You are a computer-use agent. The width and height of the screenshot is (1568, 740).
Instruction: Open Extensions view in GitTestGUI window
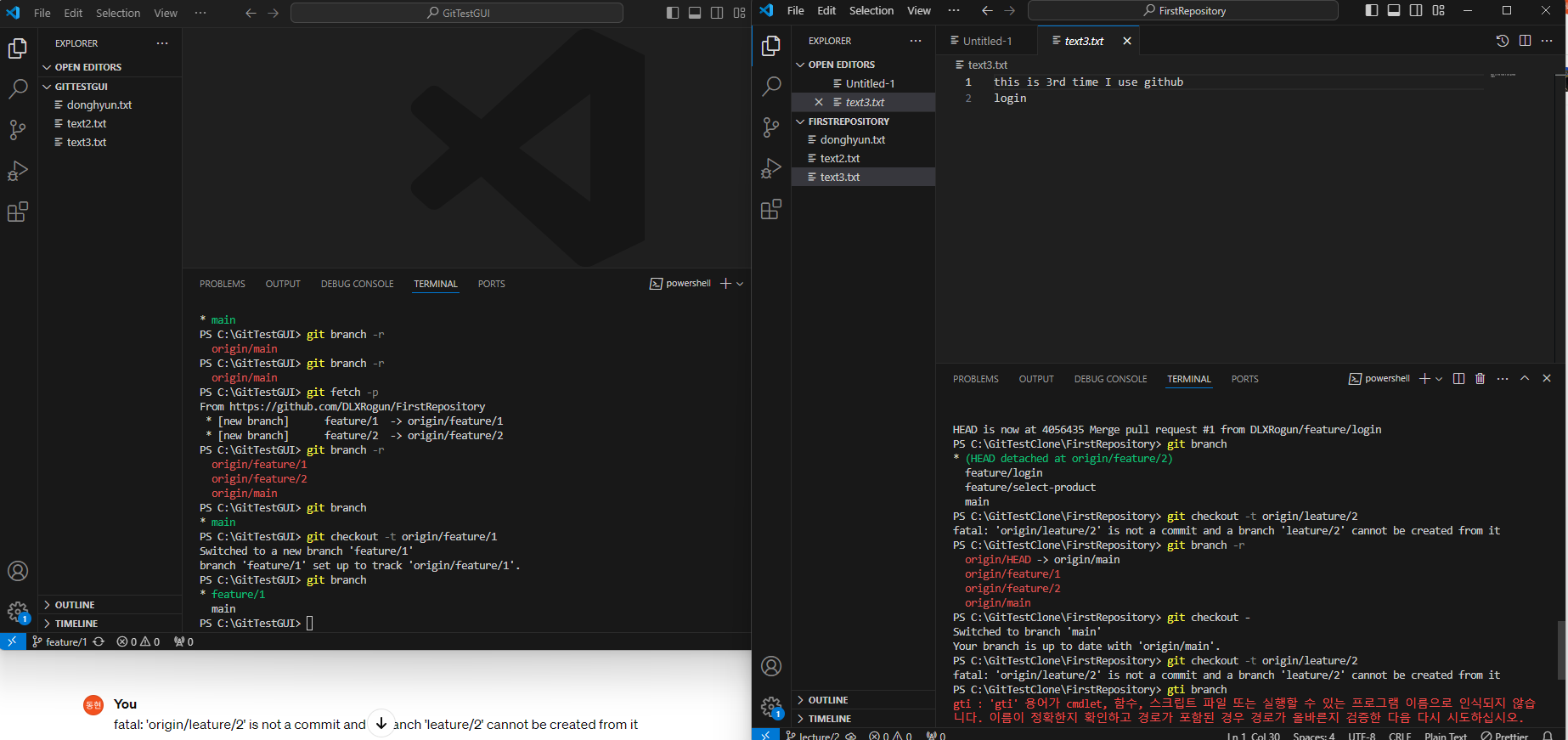coord(18,211)
